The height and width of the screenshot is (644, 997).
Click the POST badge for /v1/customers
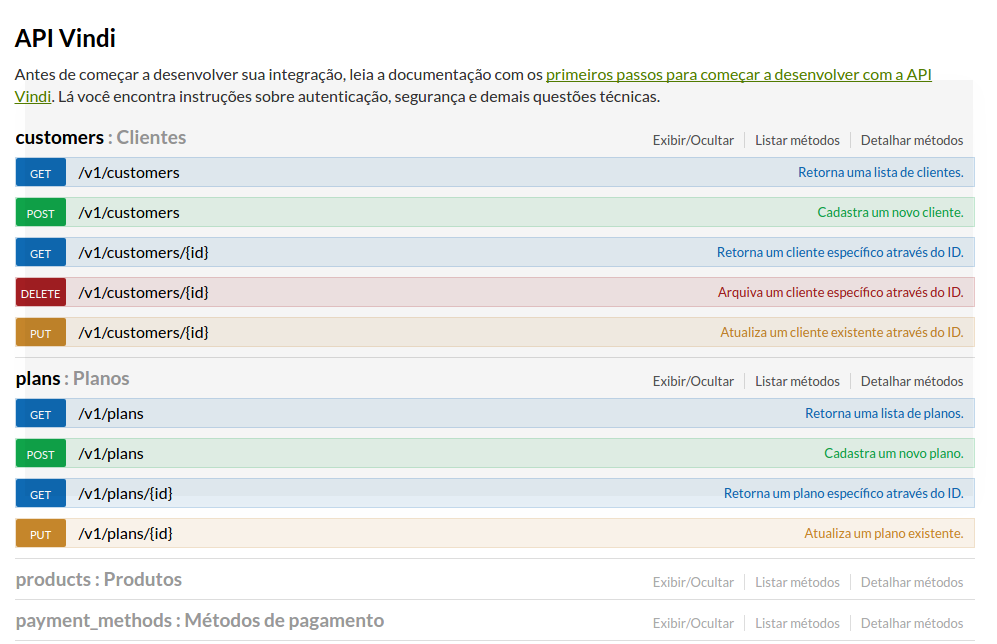(40, 213)
